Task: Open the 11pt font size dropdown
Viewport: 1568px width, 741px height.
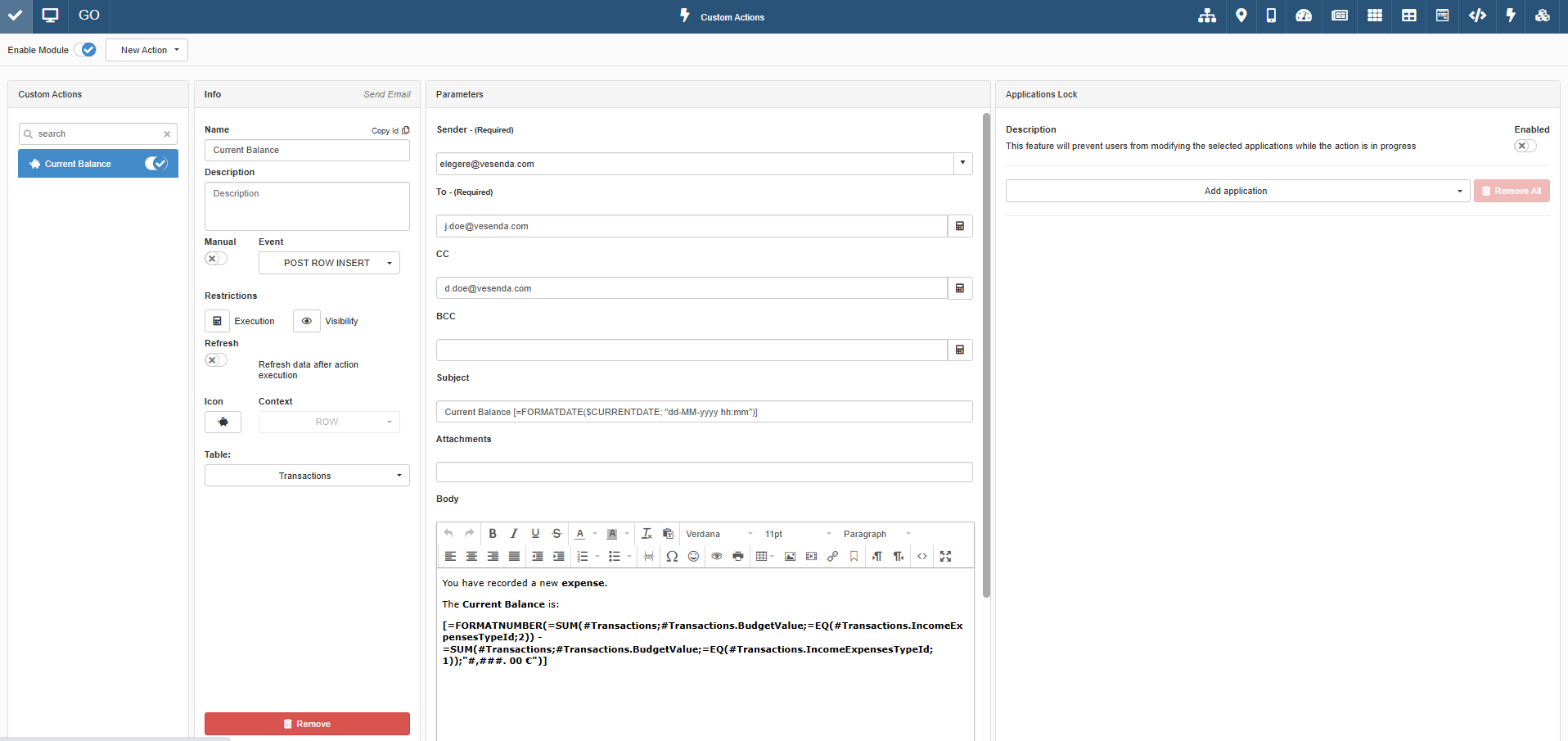Action: [797, 534]
